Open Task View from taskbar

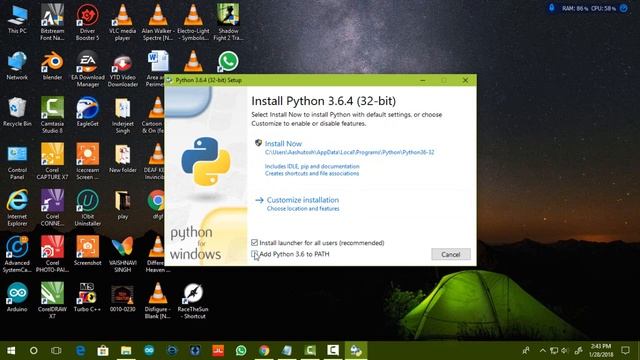point(56,351)
